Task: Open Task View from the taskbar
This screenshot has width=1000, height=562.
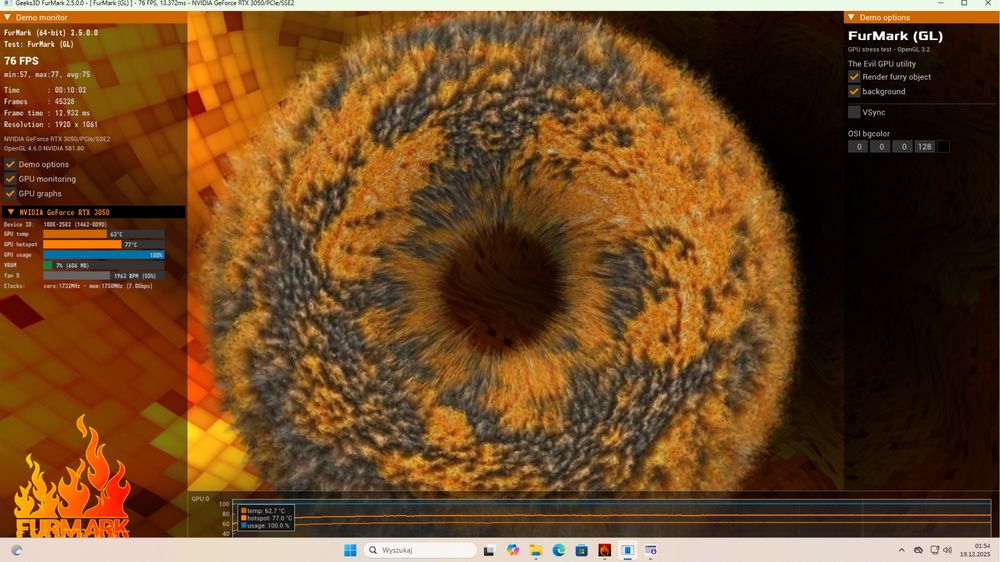Action: click(489, 550)
